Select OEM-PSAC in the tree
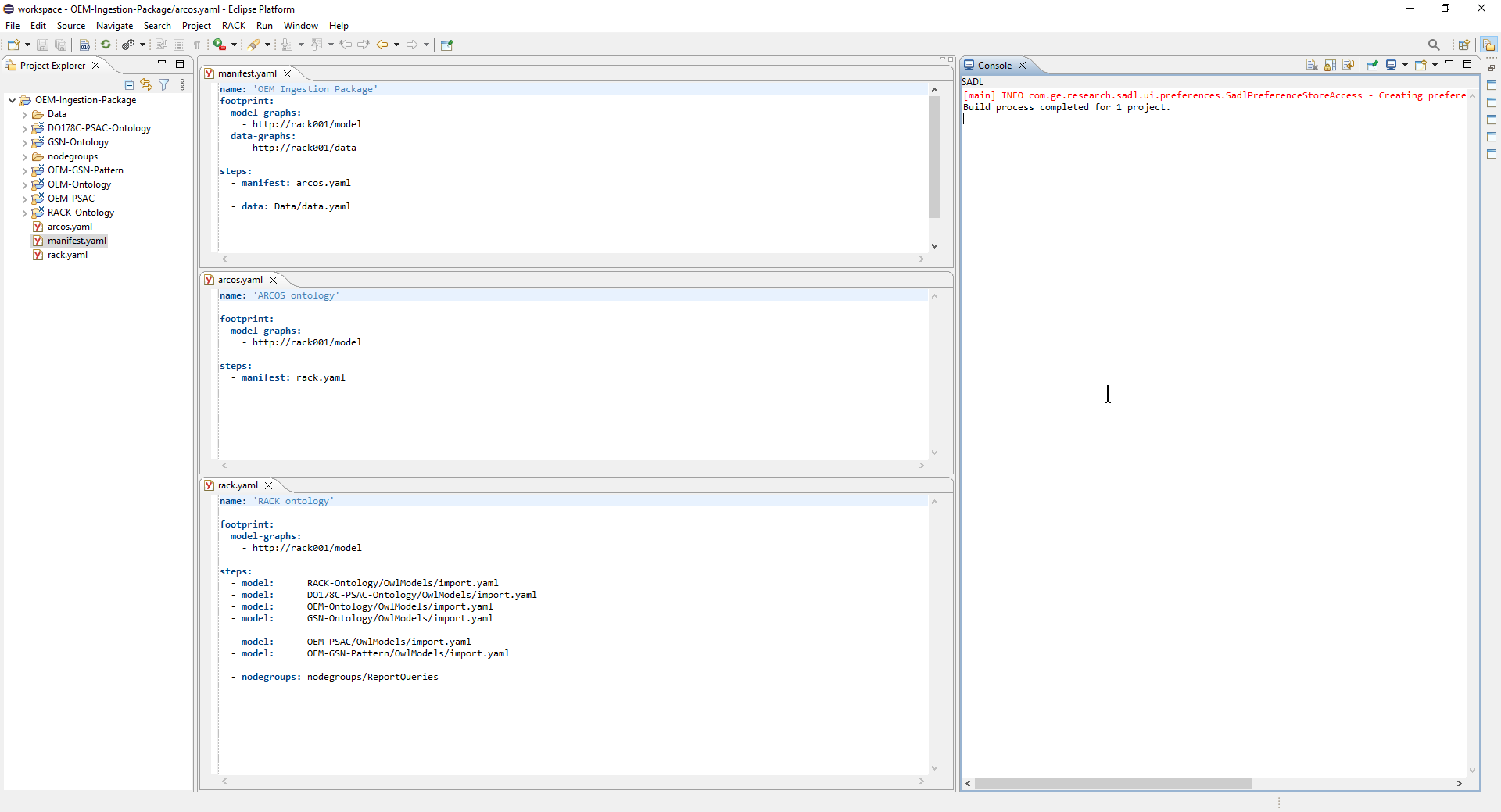Image resolution: width=1501 pixels, height=812 pixels. (x=71, y=199)
